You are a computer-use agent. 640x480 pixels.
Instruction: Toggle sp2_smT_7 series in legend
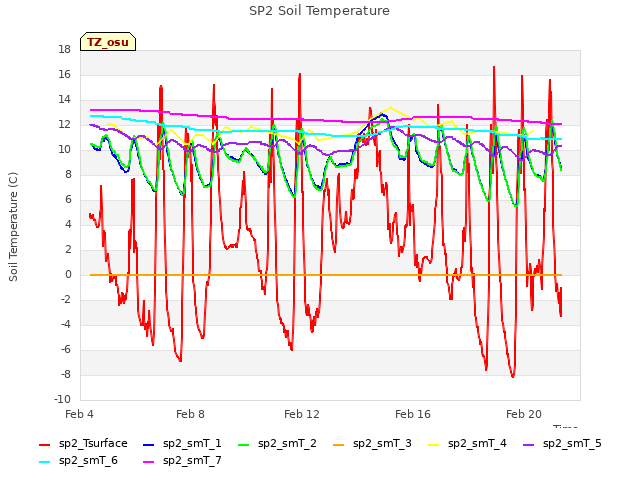182,460
